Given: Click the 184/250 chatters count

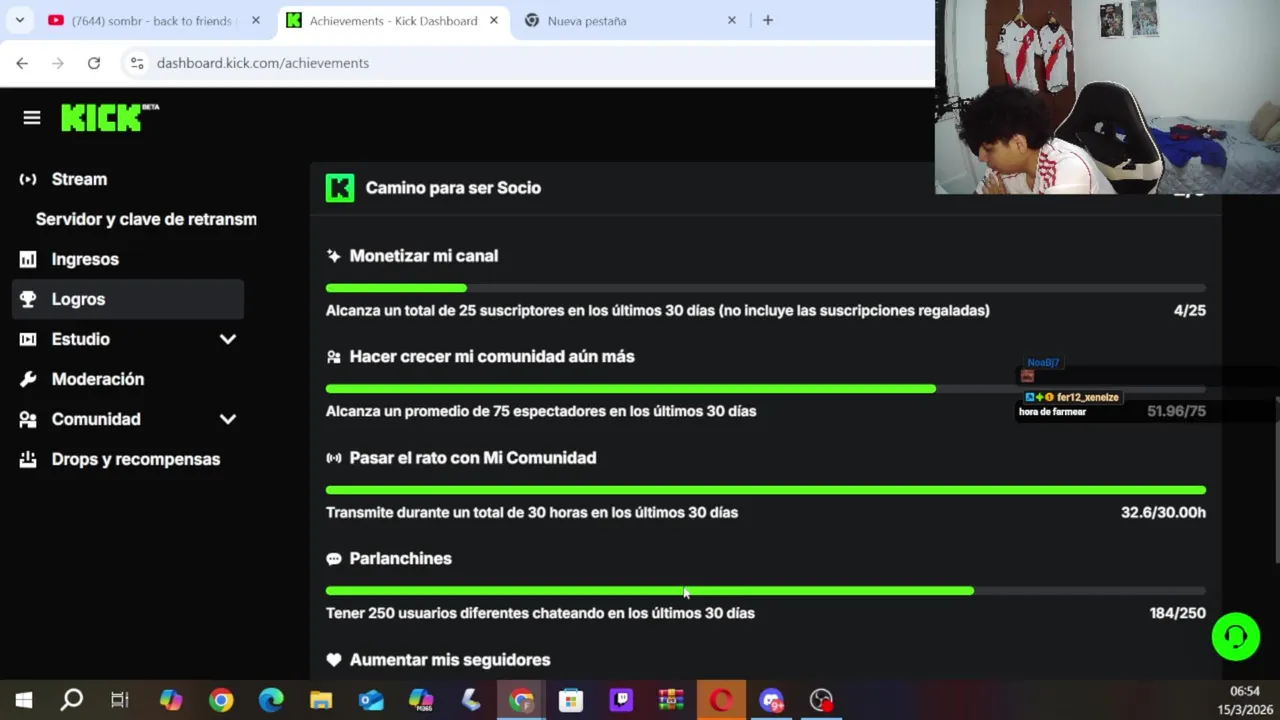Looking at the screenshot, I should click(1178, 614).
